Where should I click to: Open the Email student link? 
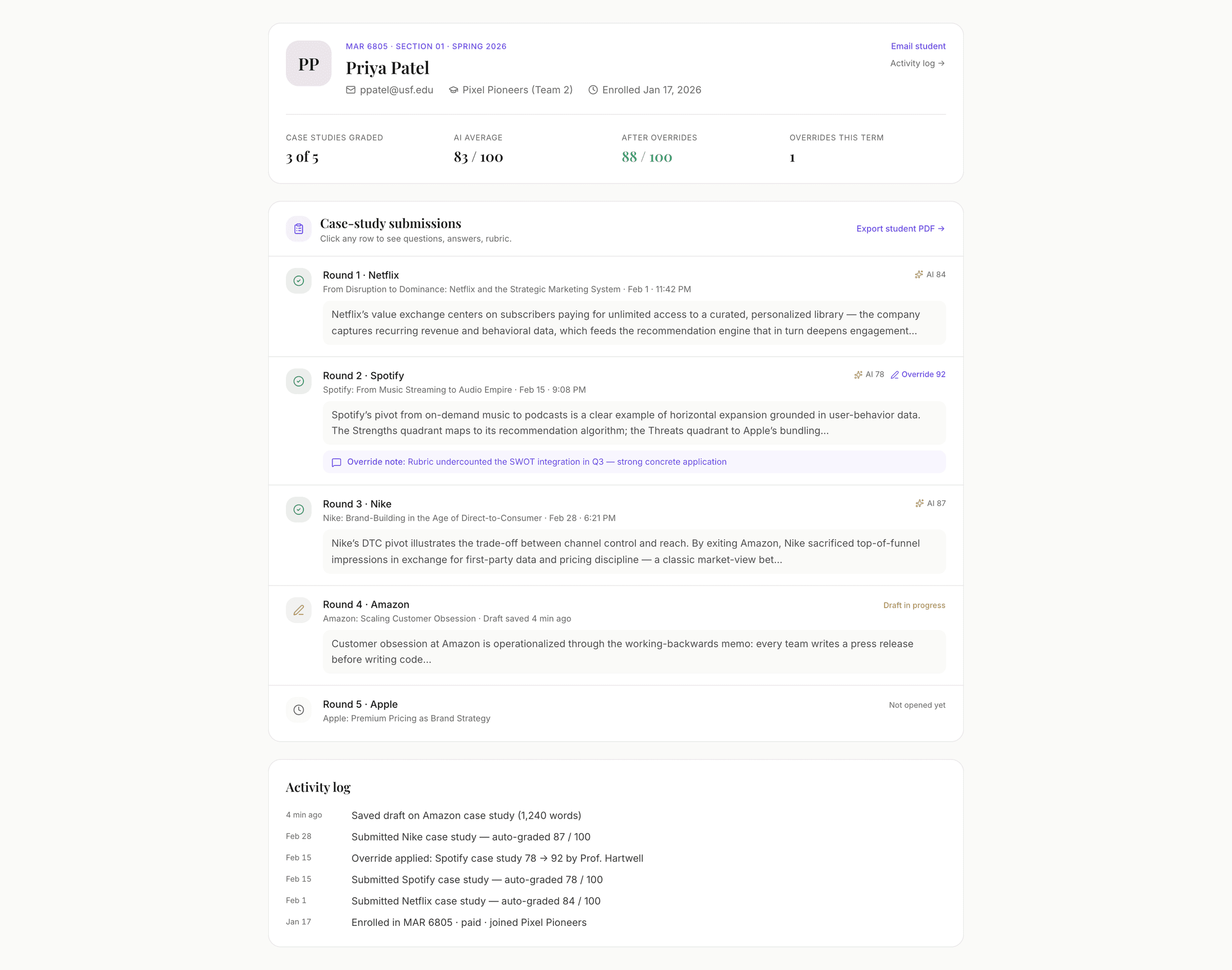point(918,46)
